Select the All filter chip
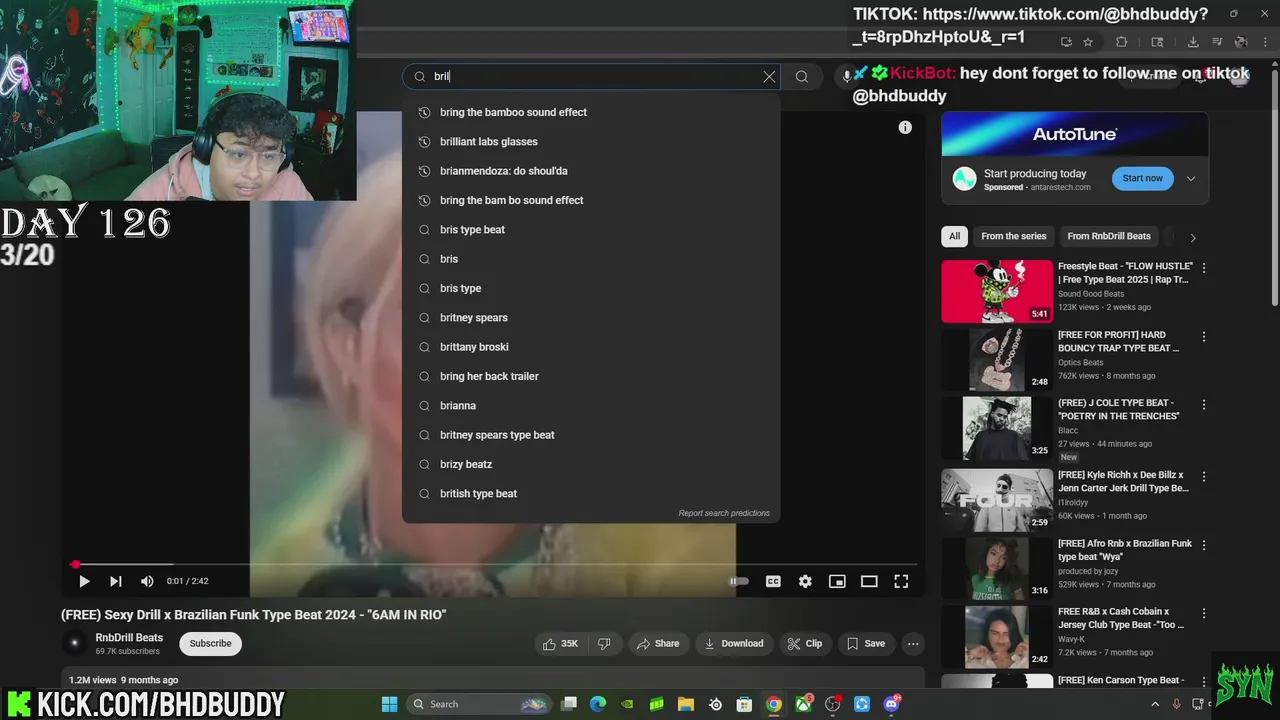The width and height of the screenshot is (1280, 720). [955, 237]
